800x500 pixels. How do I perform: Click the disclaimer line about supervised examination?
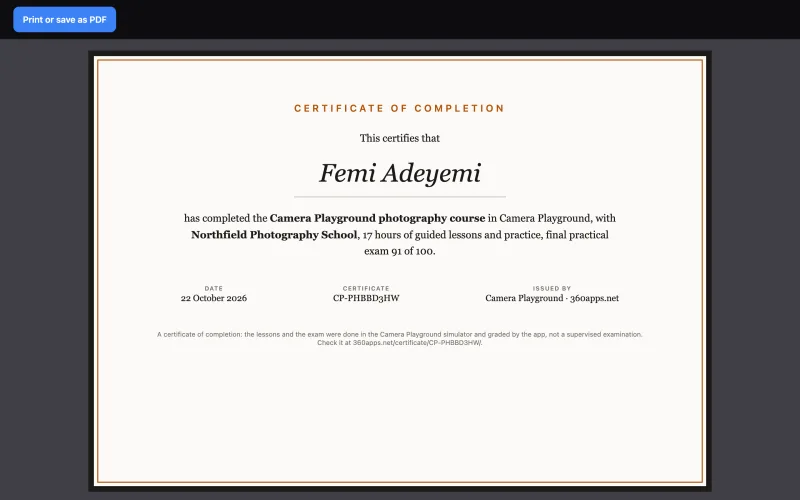click(x=399, y=335)
